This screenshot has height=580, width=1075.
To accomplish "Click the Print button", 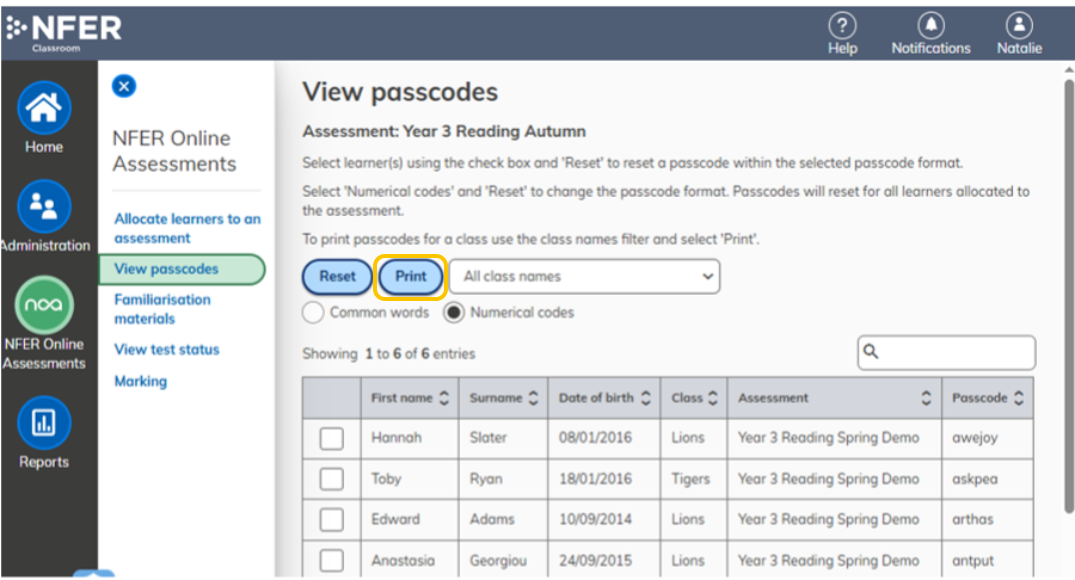I will click(x=411, y=276).
